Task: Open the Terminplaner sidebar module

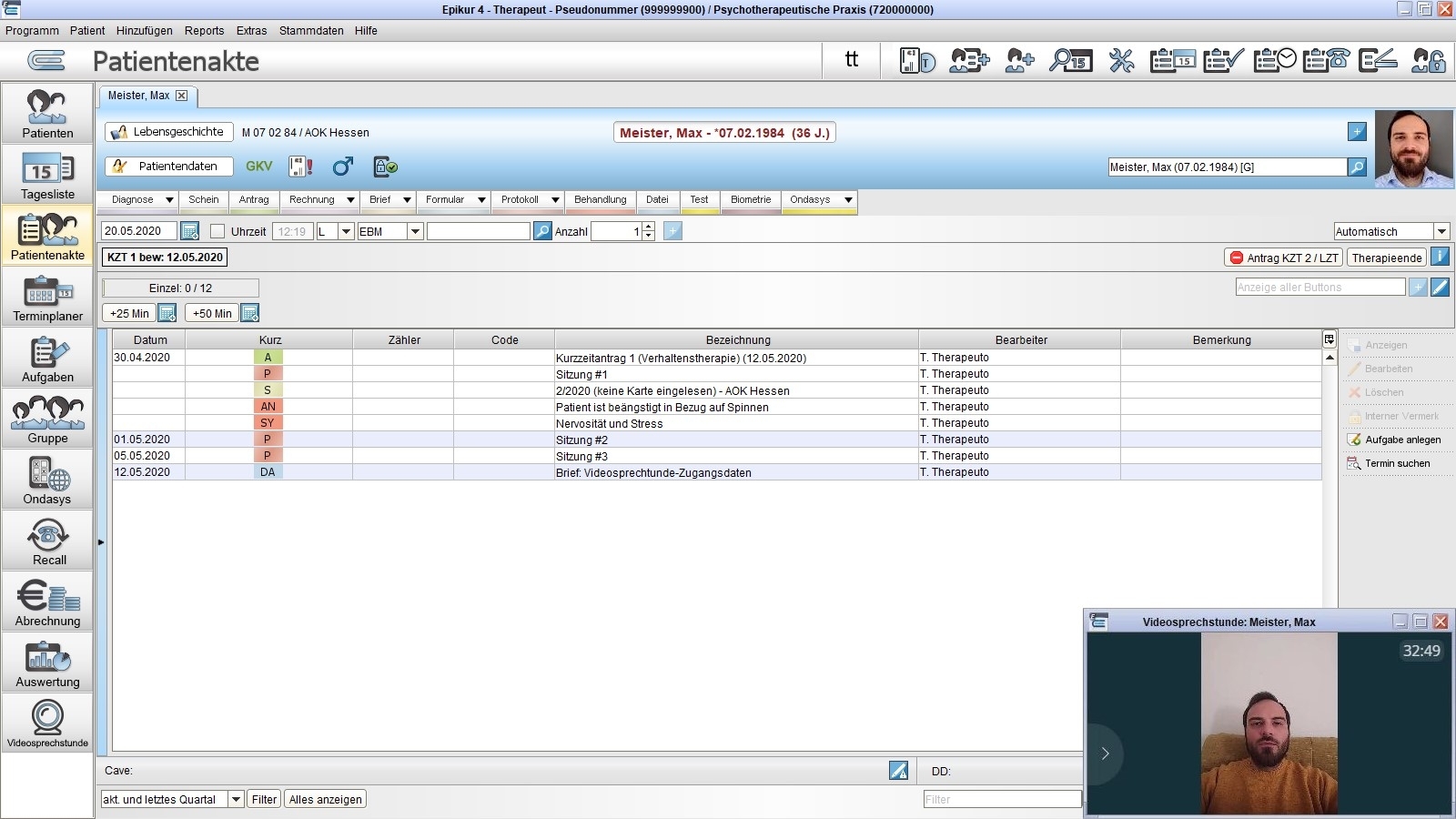Action: tap(47, 298)
